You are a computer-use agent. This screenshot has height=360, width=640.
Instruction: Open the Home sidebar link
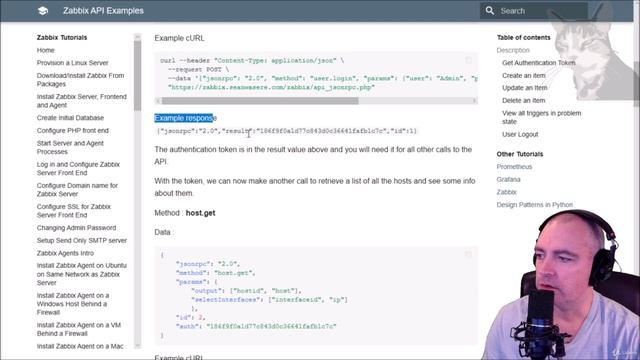click(46, 50)
